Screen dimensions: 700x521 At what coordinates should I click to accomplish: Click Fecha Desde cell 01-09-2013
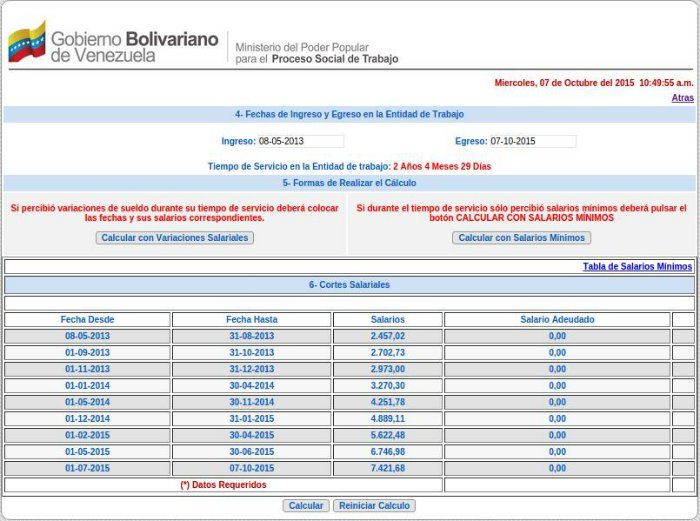pyautogui.click(x=88, y=353)
